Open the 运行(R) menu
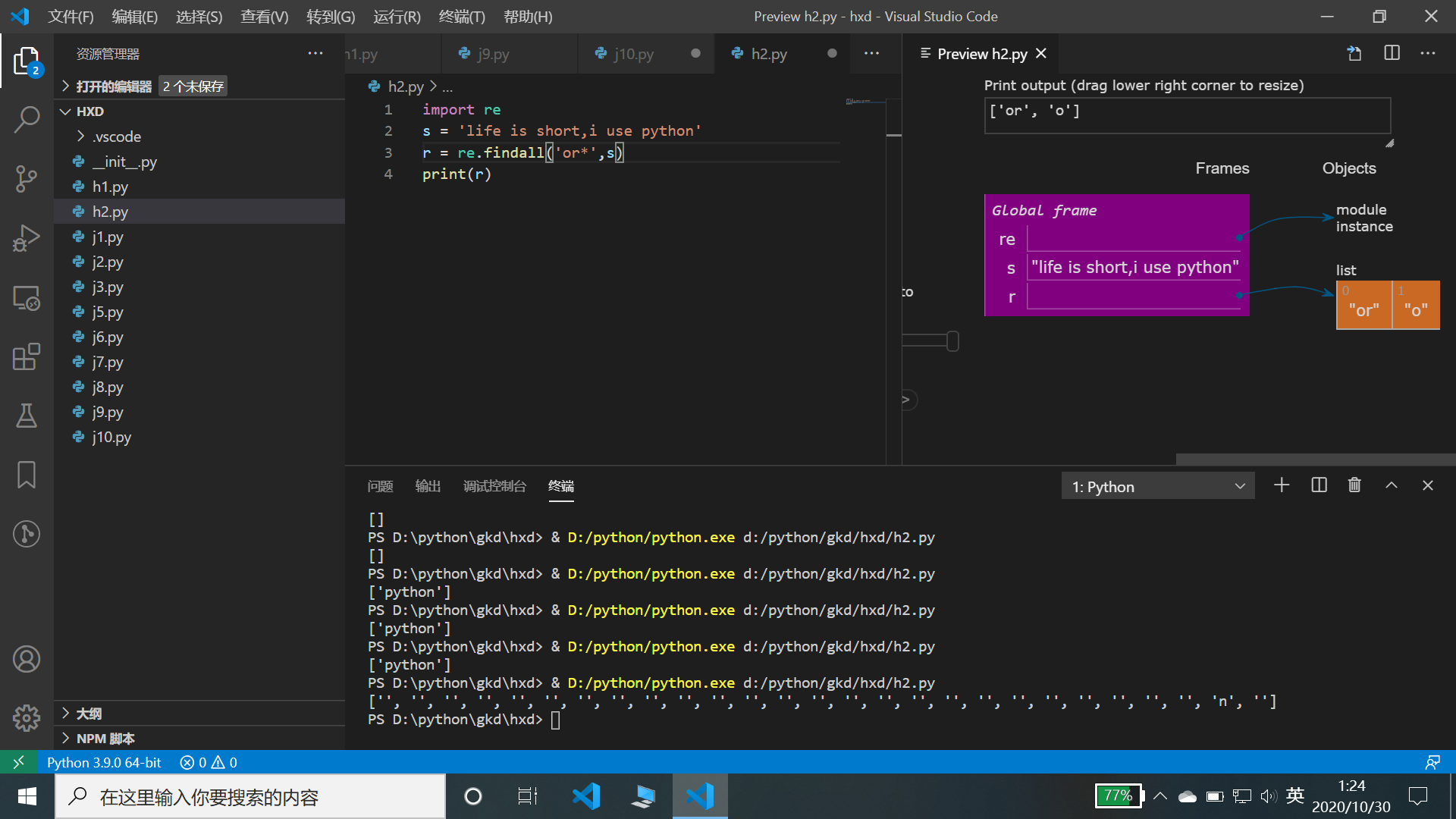This screenshot has width=1456, height=819. tap(397, 17)
